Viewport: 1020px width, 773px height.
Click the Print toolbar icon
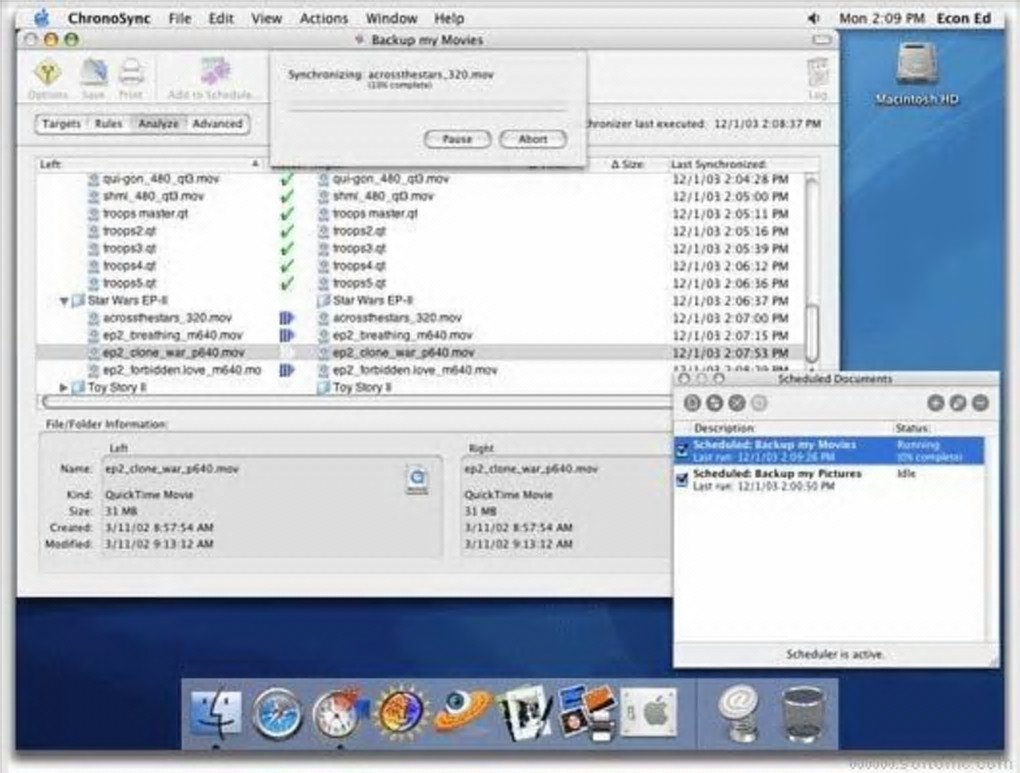pyautogui.click(x=131, y=78)
